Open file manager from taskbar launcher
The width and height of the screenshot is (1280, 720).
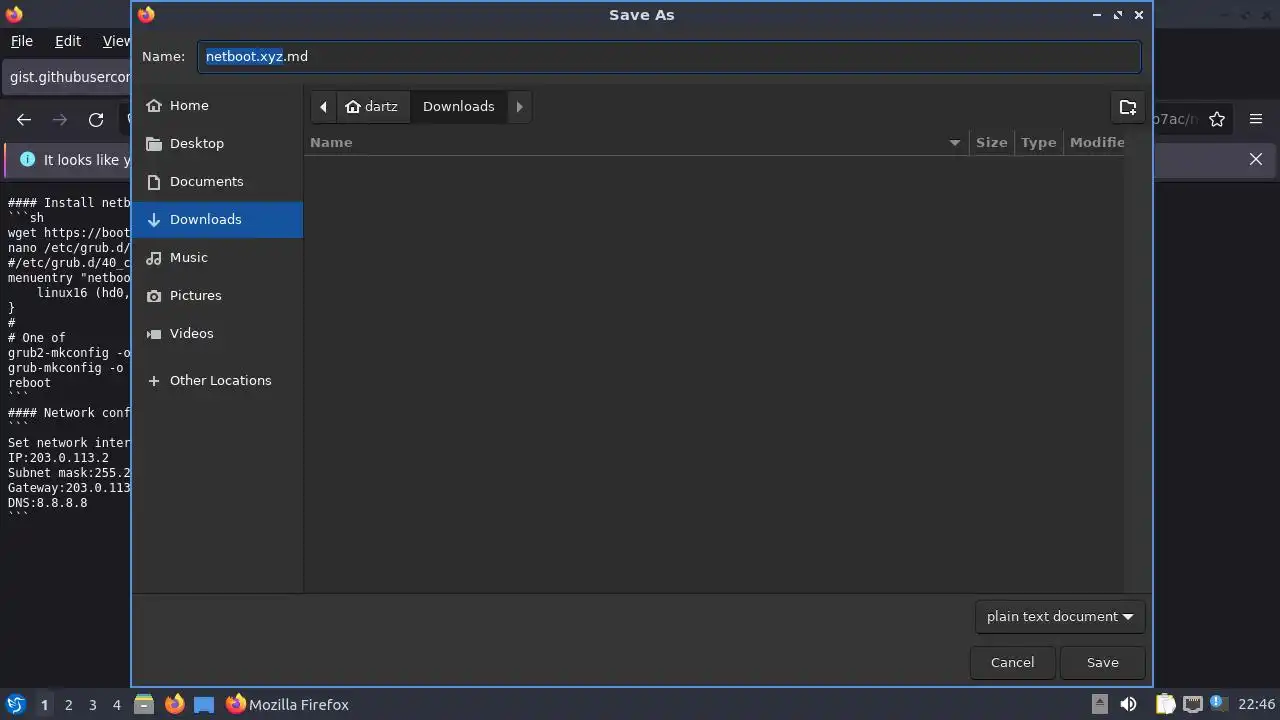[144, 704]
